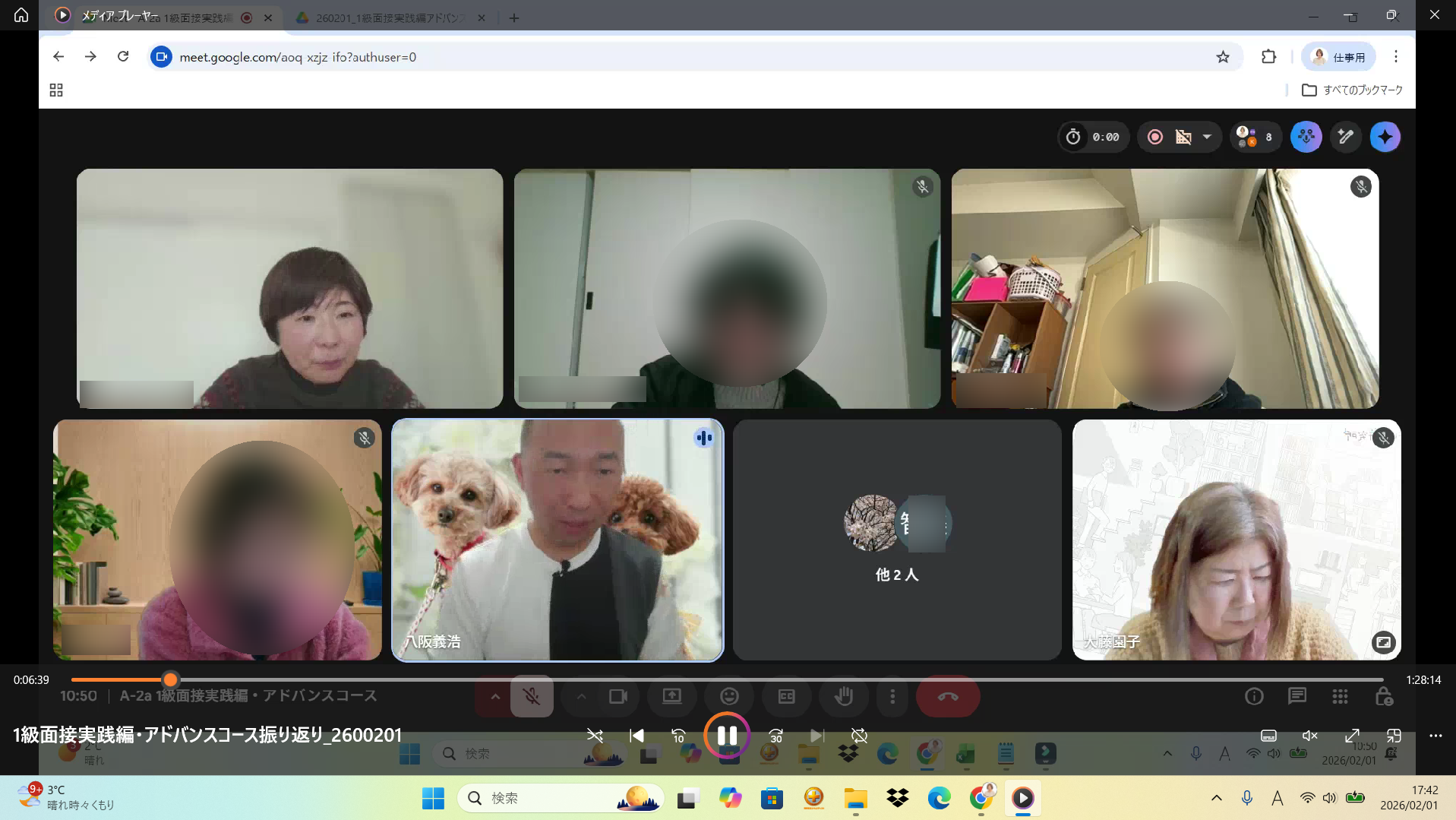
Task: Jump to previous track
Action: click(636, 735)
